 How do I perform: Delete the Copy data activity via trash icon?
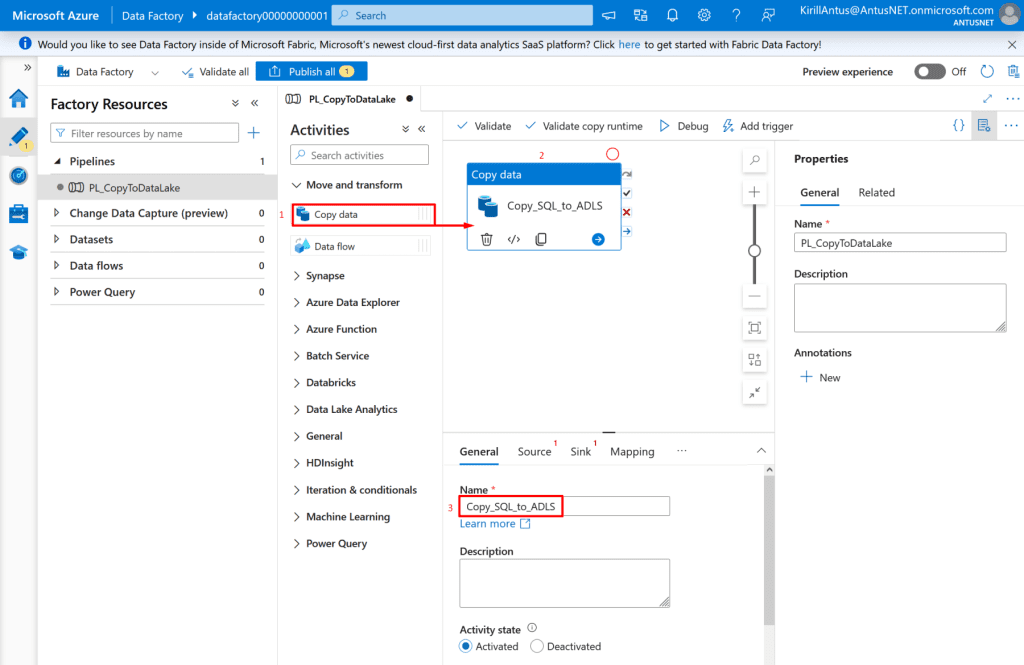coord(486,239)
